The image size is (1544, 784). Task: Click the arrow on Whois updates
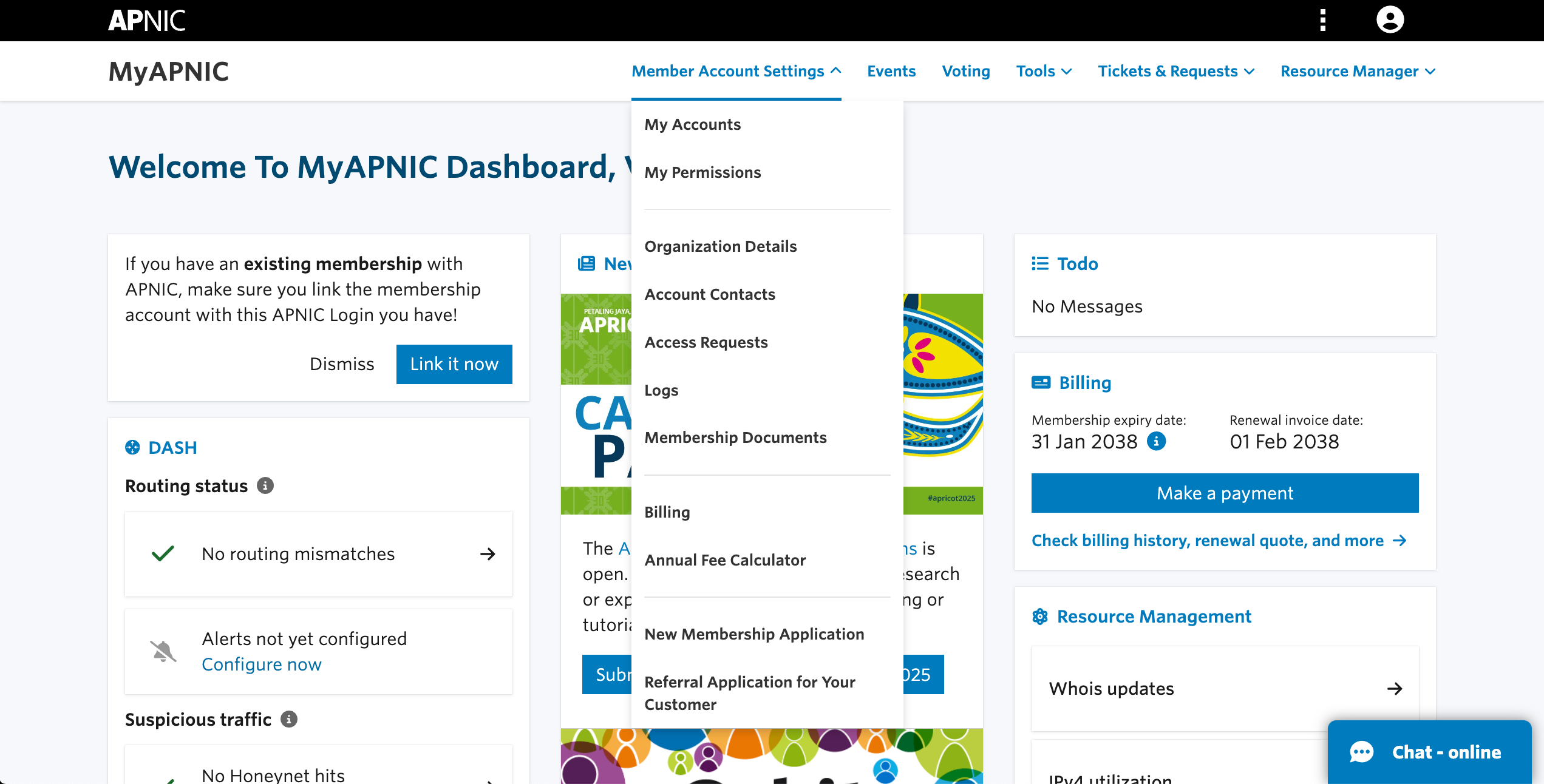[1395, 689]
